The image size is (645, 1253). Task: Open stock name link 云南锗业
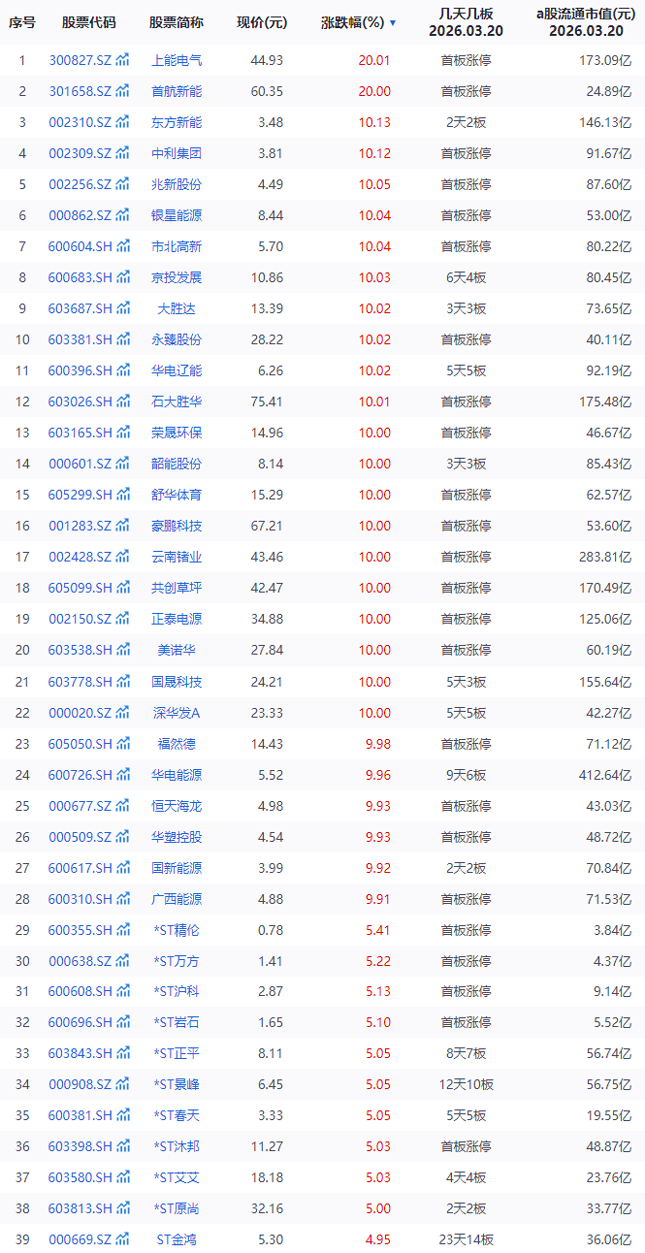pos(176,556)
